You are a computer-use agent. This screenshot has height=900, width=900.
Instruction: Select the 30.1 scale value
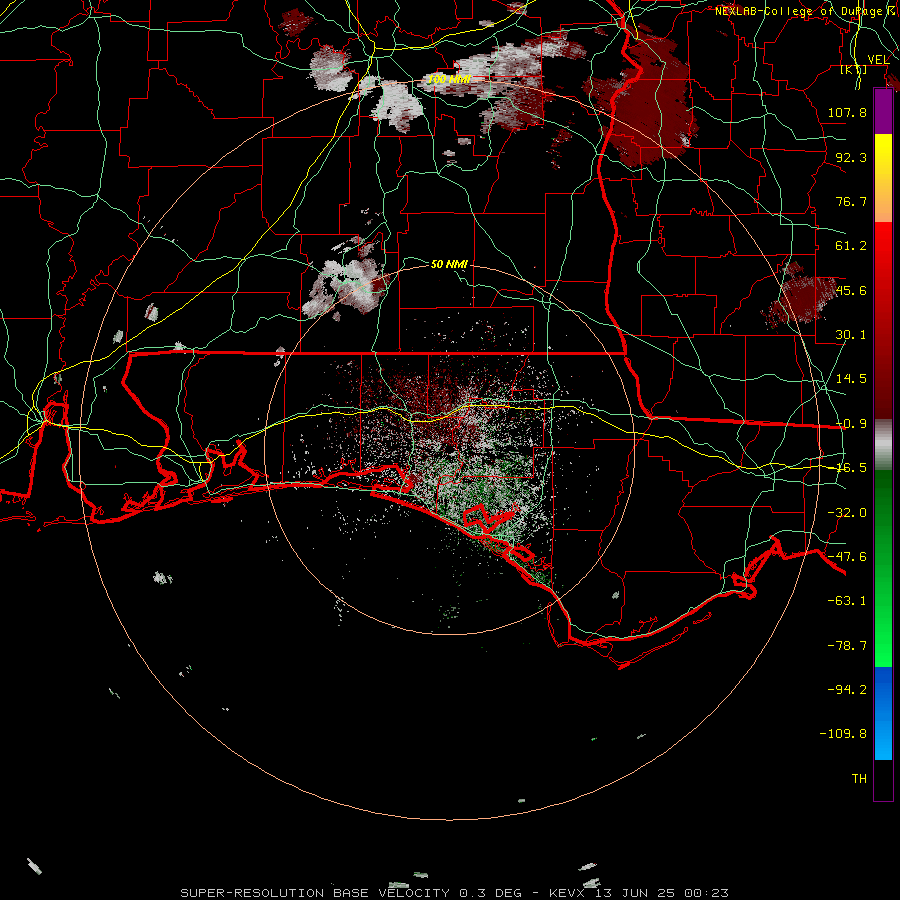pos(851,335)
